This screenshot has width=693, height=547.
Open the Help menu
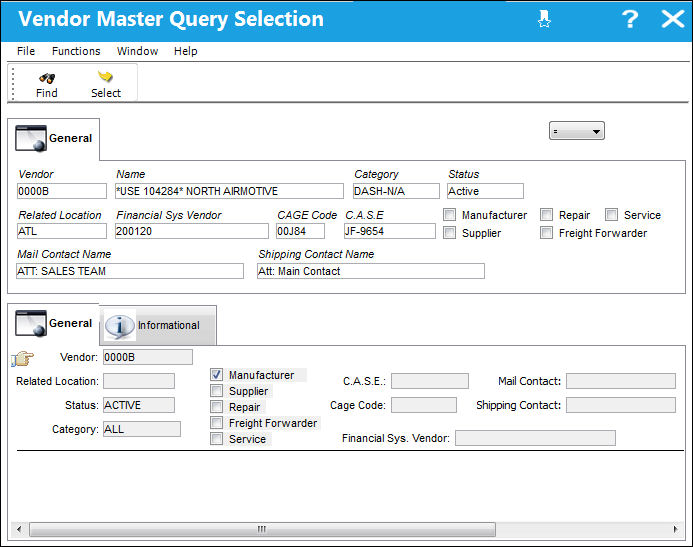(x=186, y=51)
